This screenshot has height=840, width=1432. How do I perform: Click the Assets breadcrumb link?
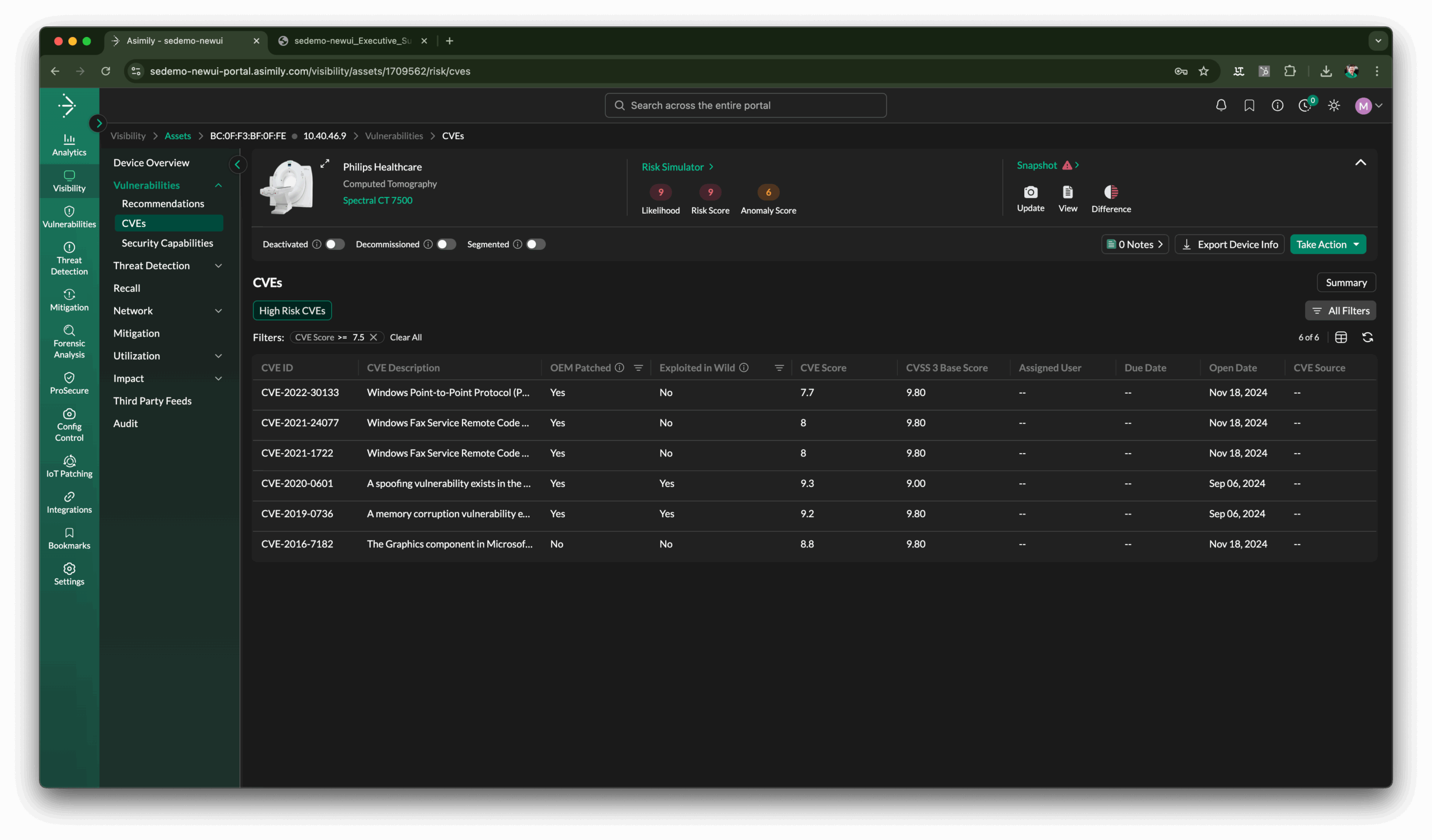coord(178,136)
